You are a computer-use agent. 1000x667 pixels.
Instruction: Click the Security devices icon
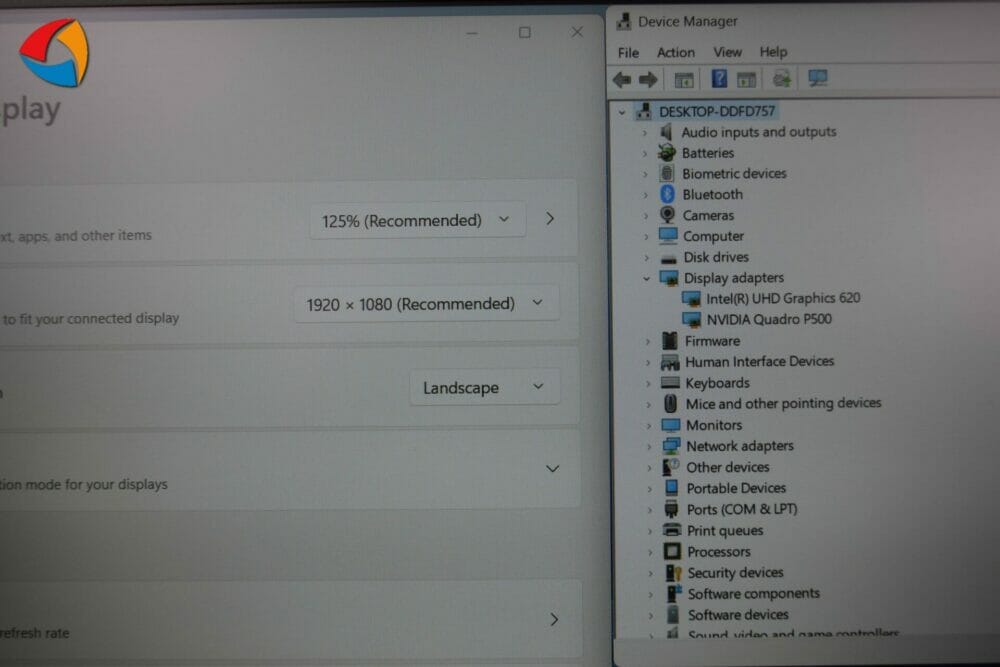click(673, 572)
